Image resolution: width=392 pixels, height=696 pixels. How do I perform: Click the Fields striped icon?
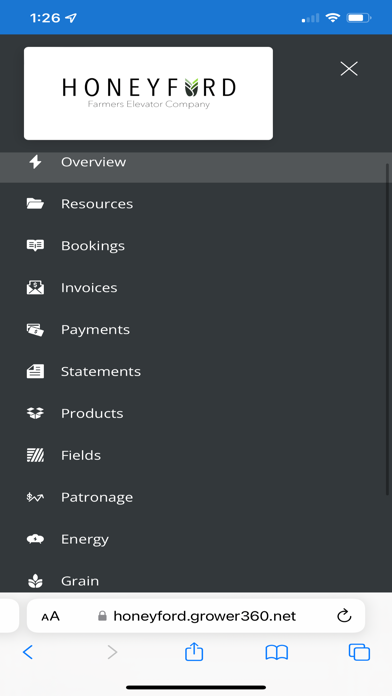pyautogui.click(x=35, y=455)
